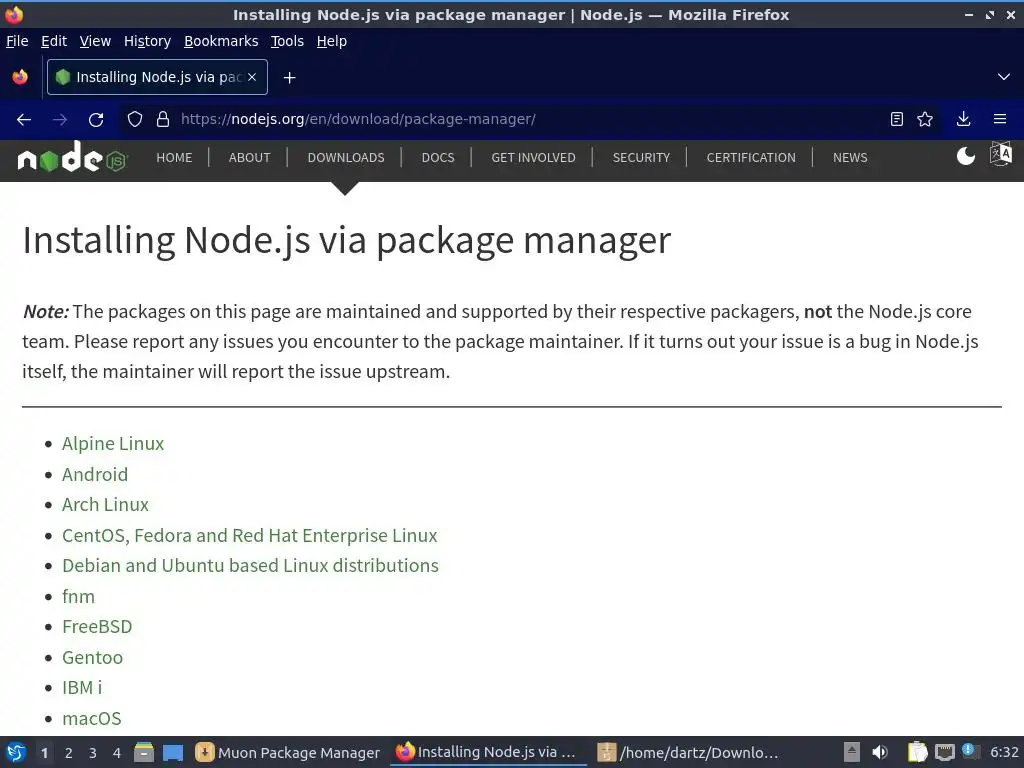Open the View menu
This screenshot has width=1024, height=768.
(95, 41)
